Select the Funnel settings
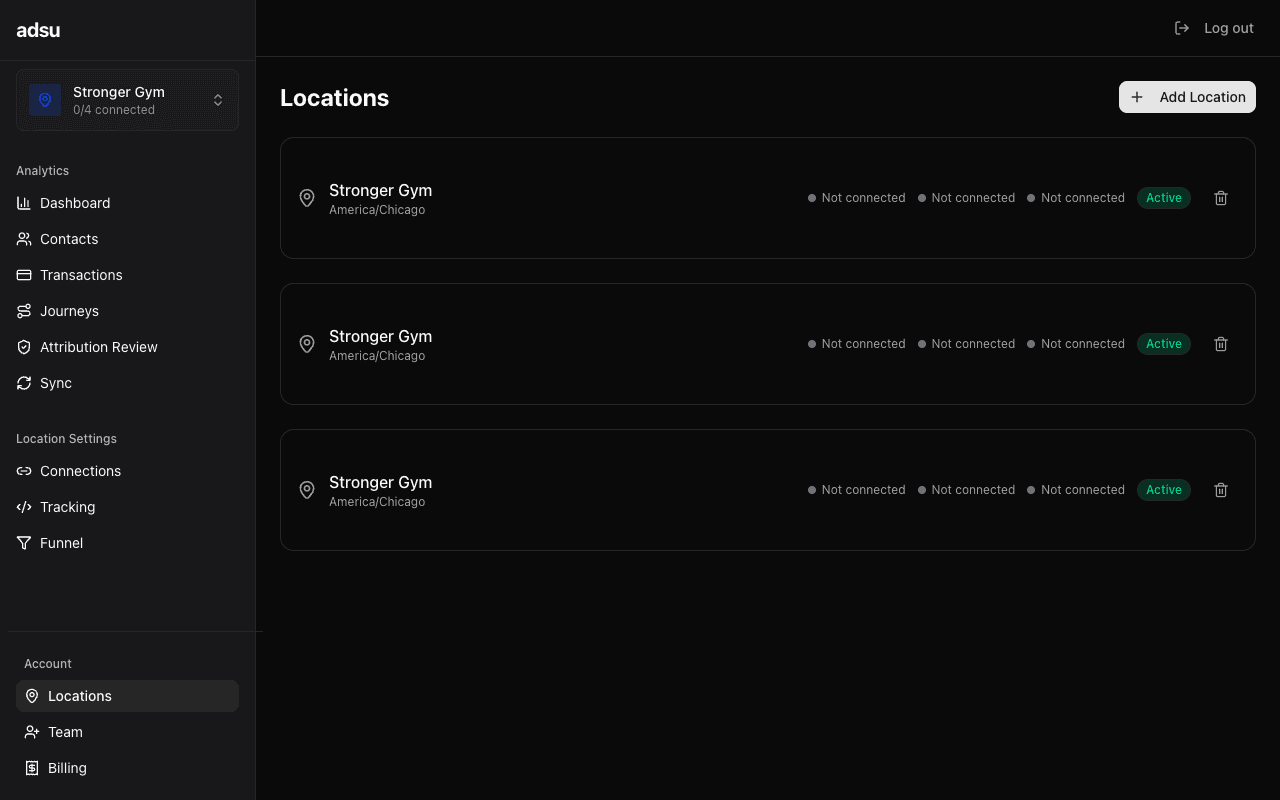1280x800 pixels. 60,543
